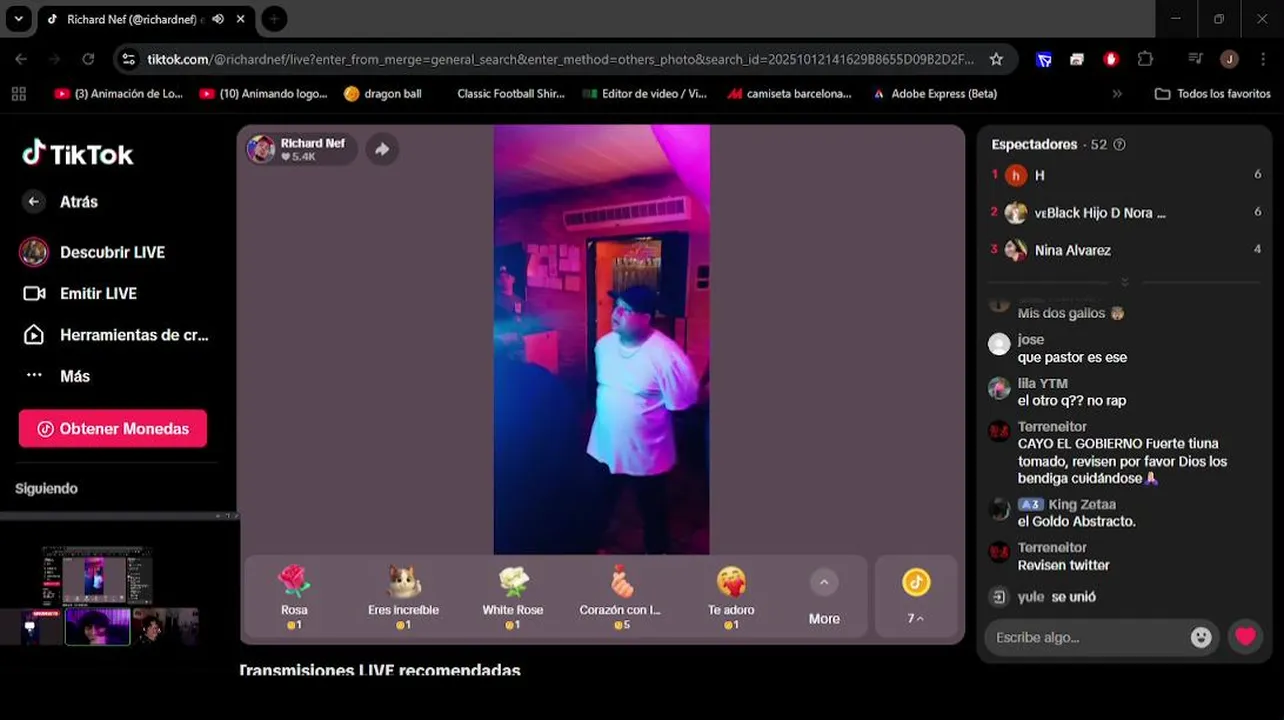Show more bookmarks with chevron

1117,94
